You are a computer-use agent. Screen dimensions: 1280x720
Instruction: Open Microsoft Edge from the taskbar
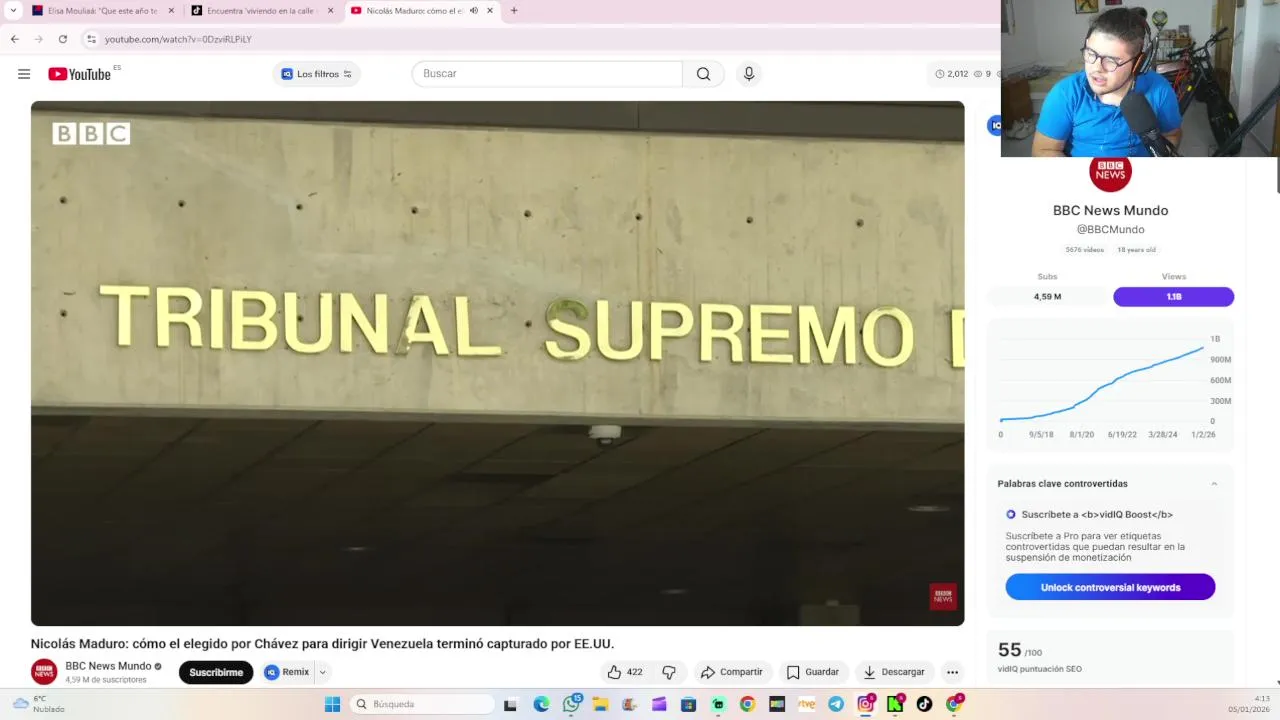pos(541,704)
